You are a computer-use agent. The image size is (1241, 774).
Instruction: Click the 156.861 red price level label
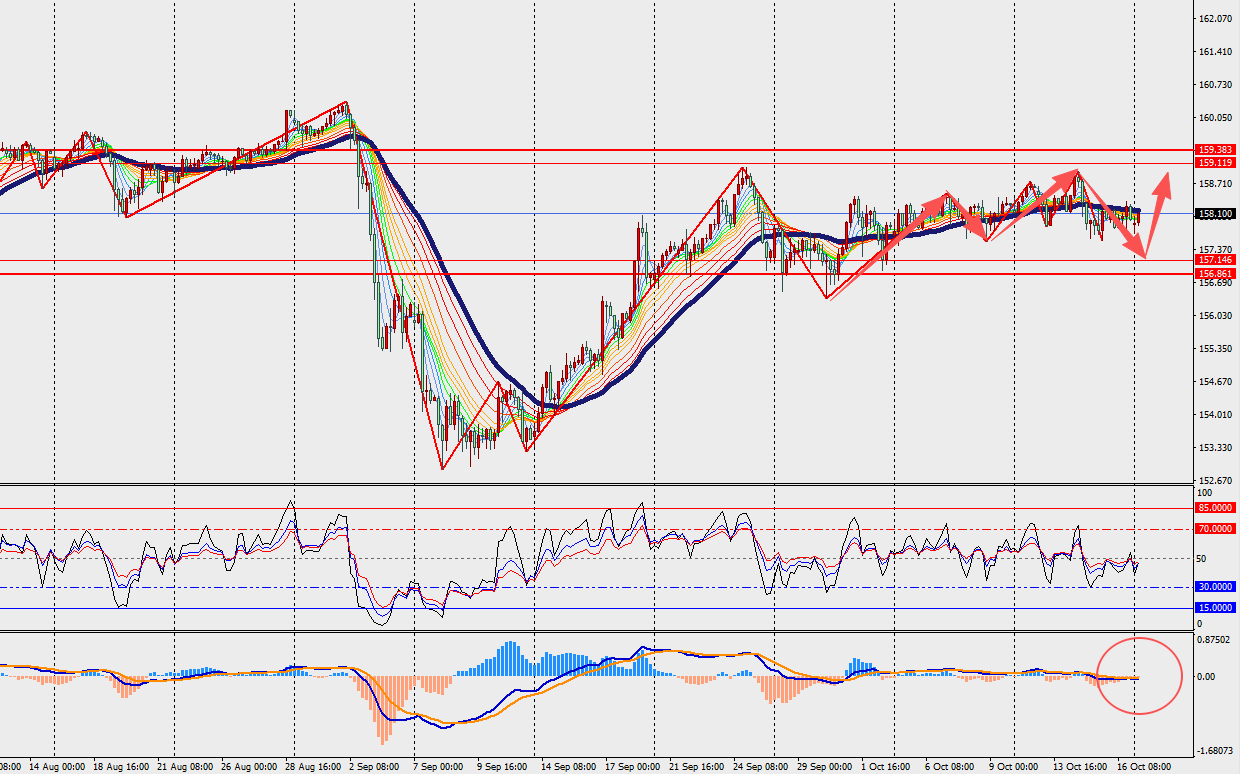1216,274
